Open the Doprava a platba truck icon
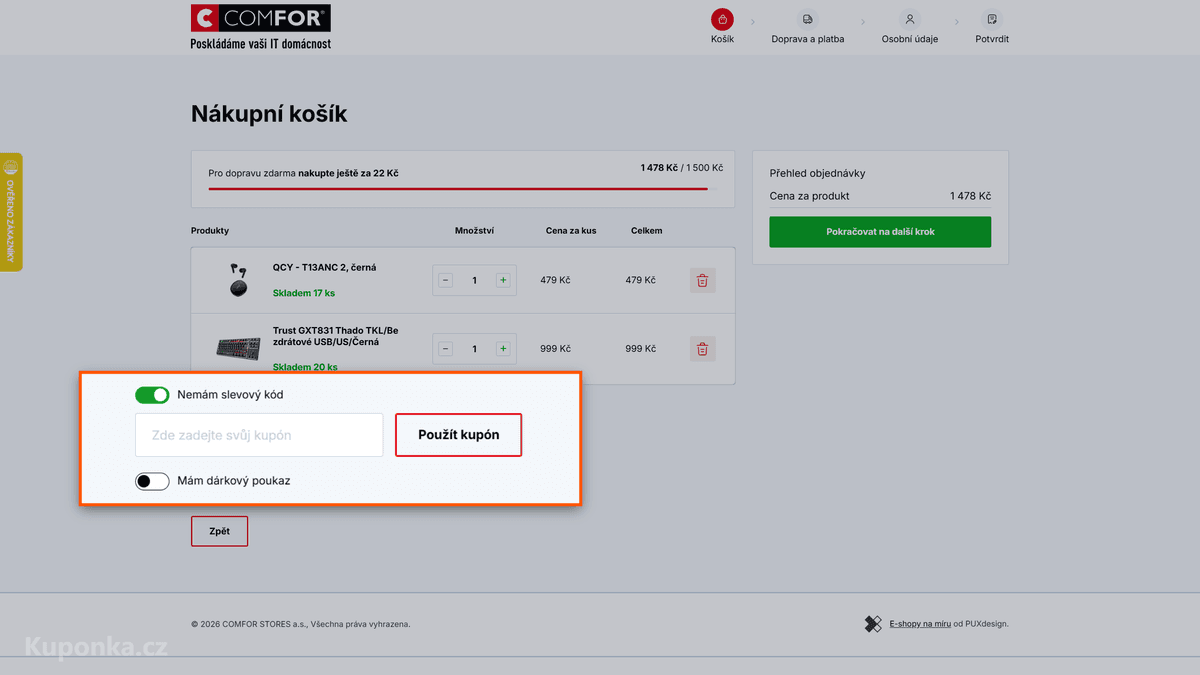Screen dimensions: 1200x675 pyautogui.click(x=807, y=19)
